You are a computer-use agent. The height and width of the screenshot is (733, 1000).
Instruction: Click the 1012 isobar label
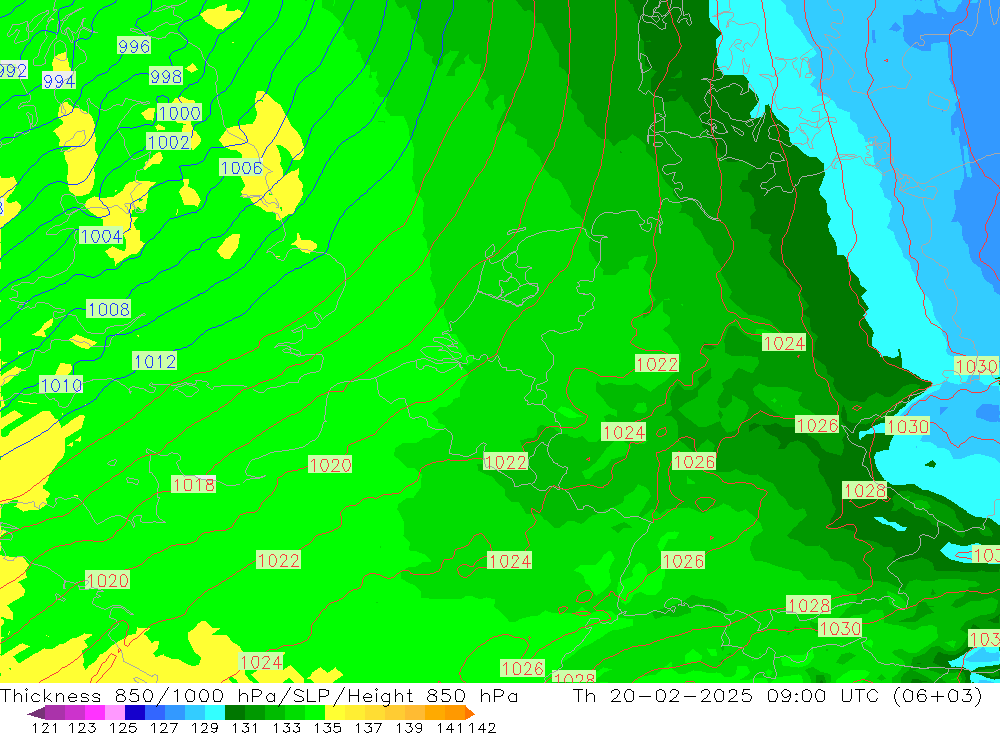[x=154, y=362]
